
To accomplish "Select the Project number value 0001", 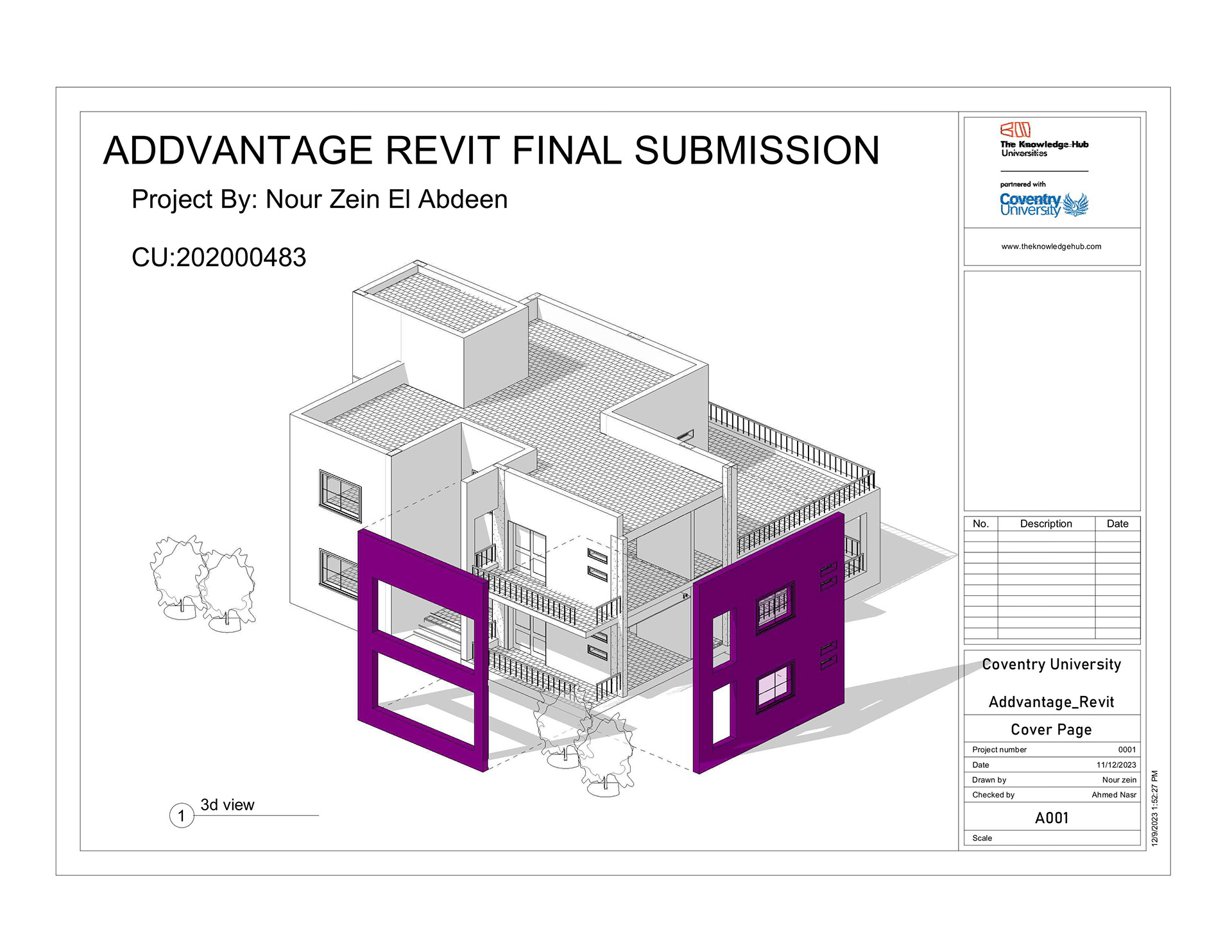I will click(1127, 749).
